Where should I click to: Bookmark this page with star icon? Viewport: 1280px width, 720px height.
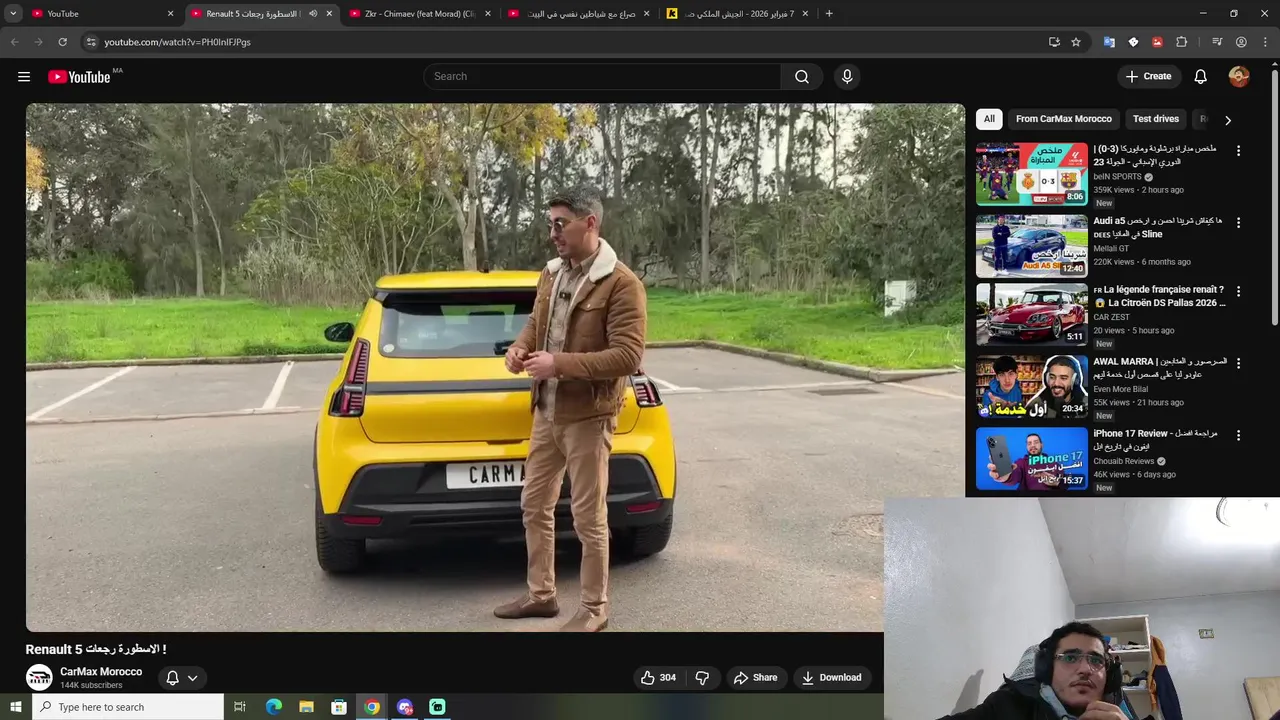pos(1076,42)
